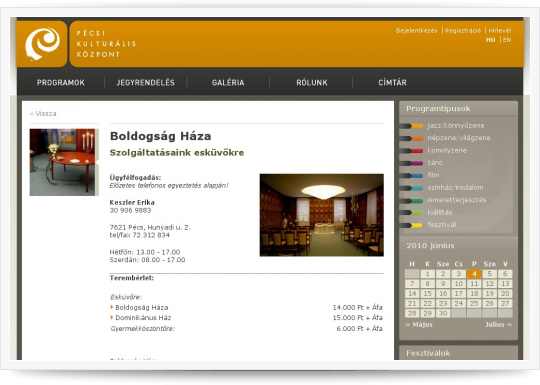Open the Hírlevél newsletter link
Viewport: 540px width, 385px height.
point(500,31)
